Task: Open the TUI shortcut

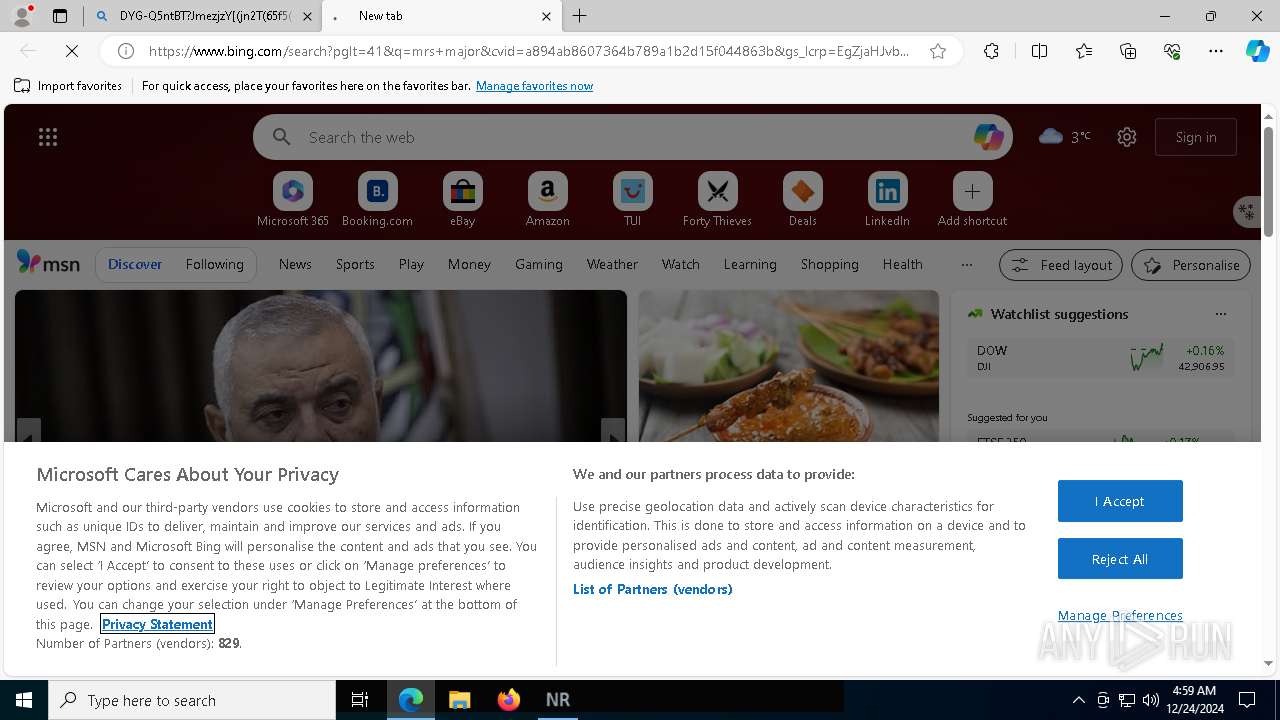Action: coord(632,199)
